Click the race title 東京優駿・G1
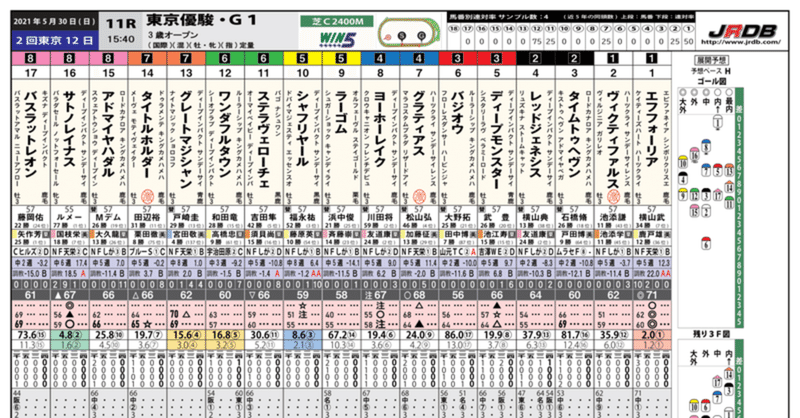The image size is (800, 418). (202, 20)
